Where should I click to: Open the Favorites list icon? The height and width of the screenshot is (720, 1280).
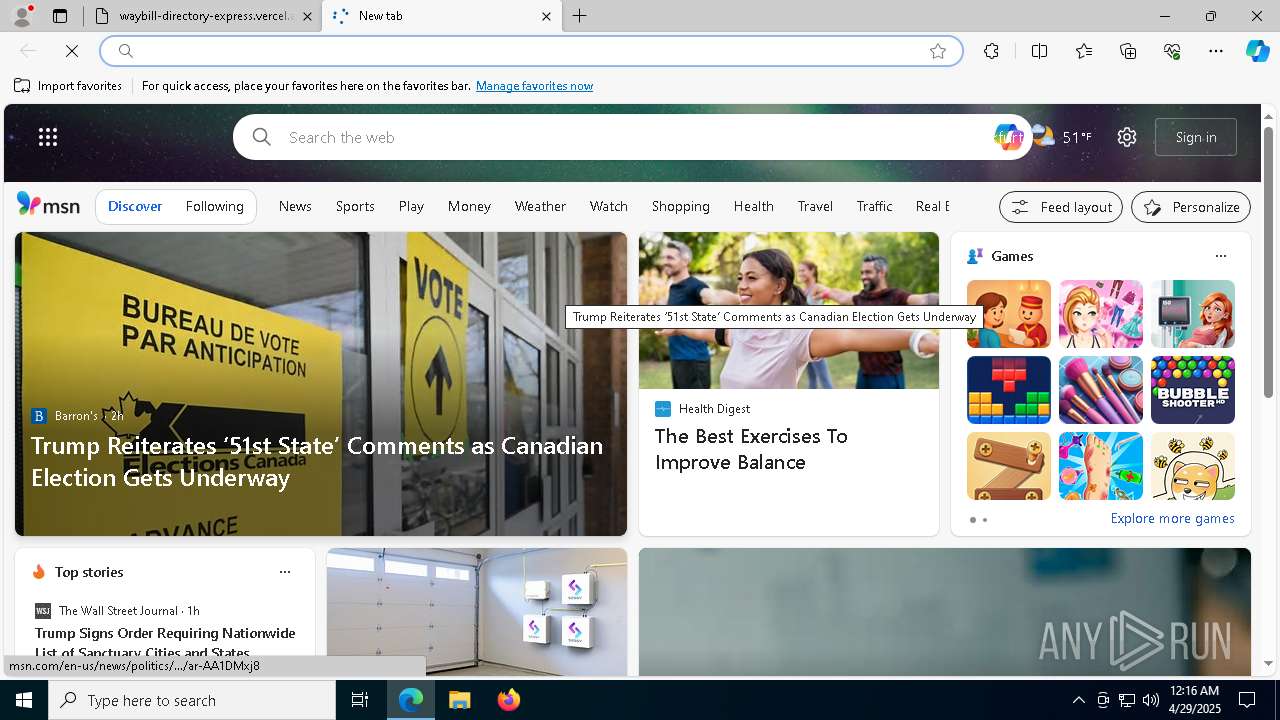point(1084,51)
